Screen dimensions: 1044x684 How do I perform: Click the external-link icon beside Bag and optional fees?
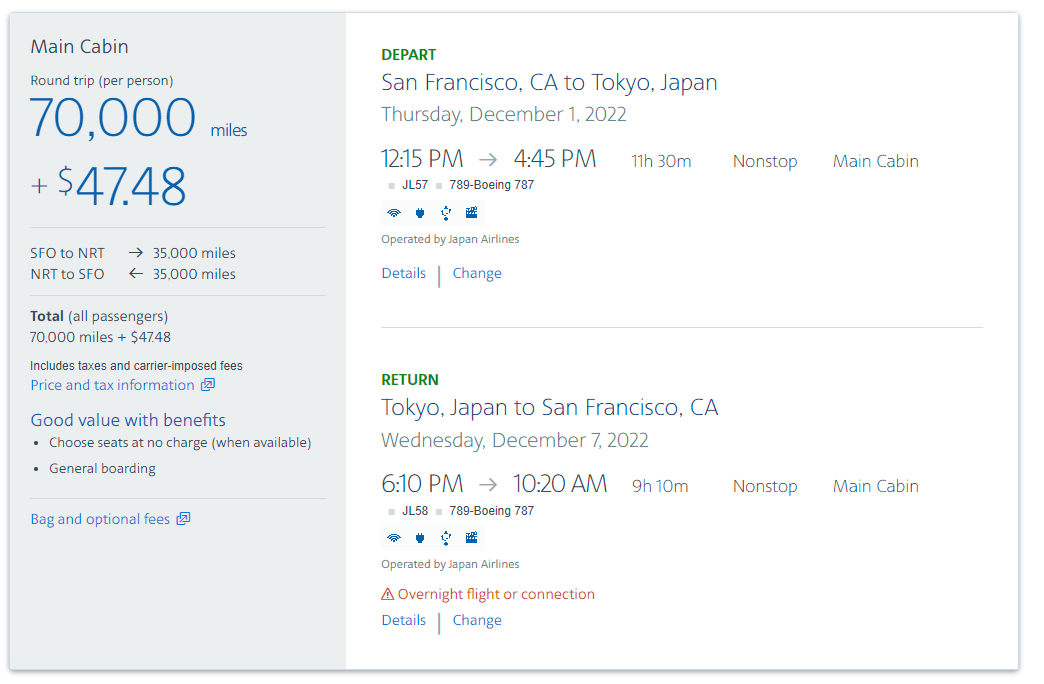click(x=183, y=519)
